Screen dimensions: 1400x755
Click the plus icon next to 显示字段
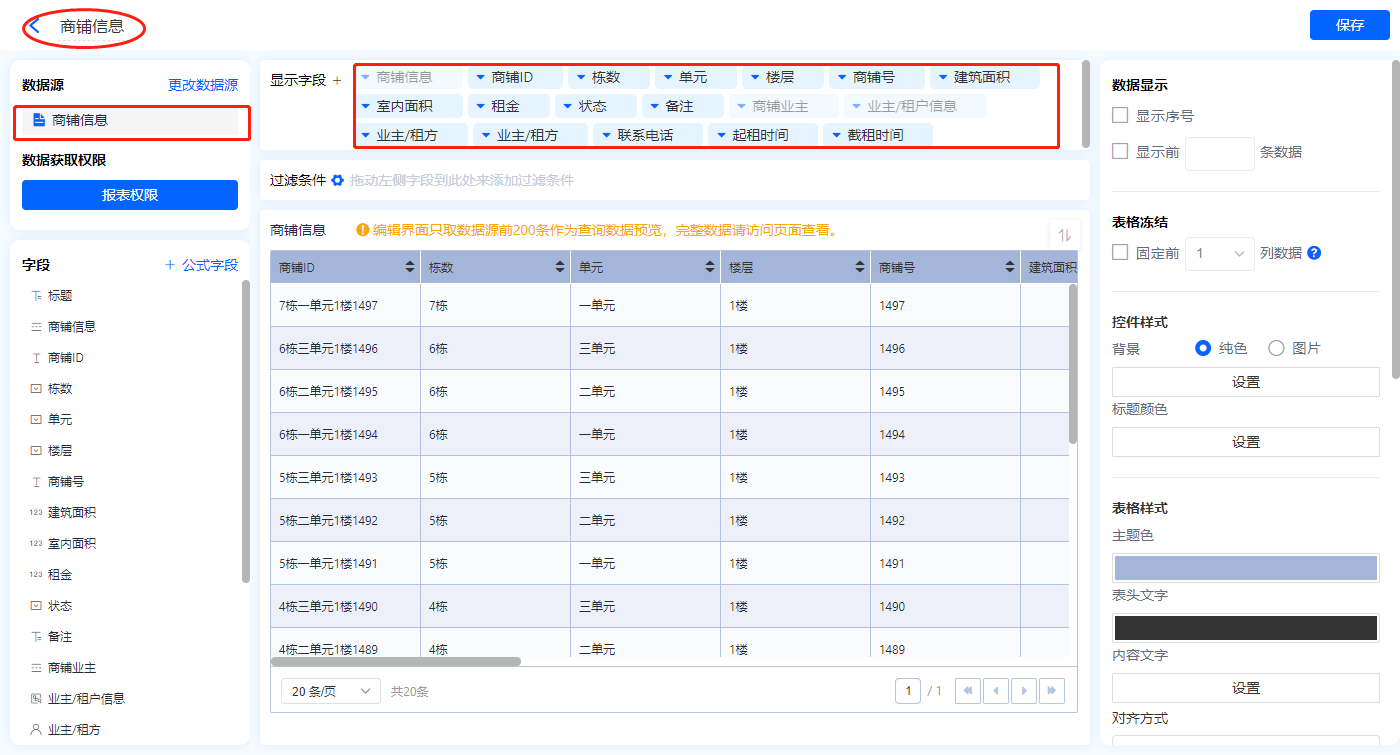tap(337, 81)
